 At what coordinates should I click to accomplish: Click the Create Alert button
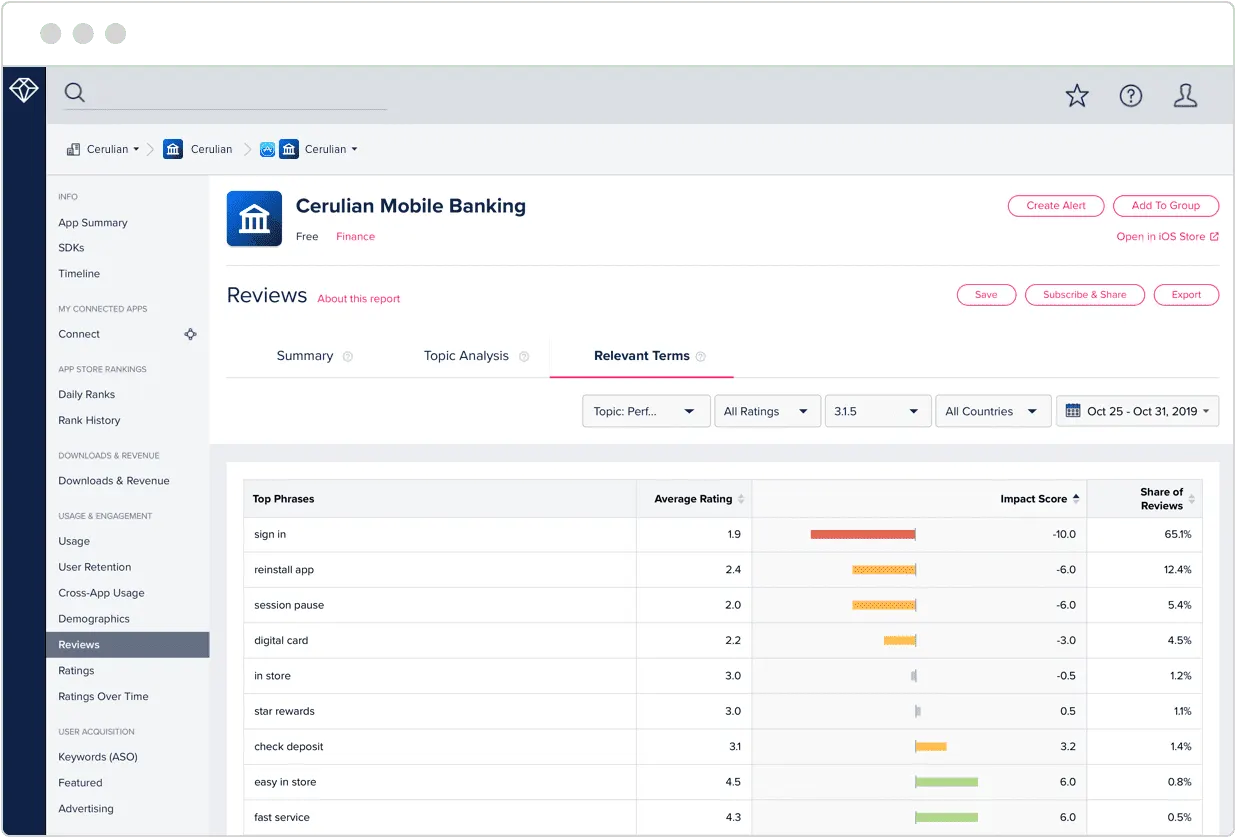(x=1056, y=205)
